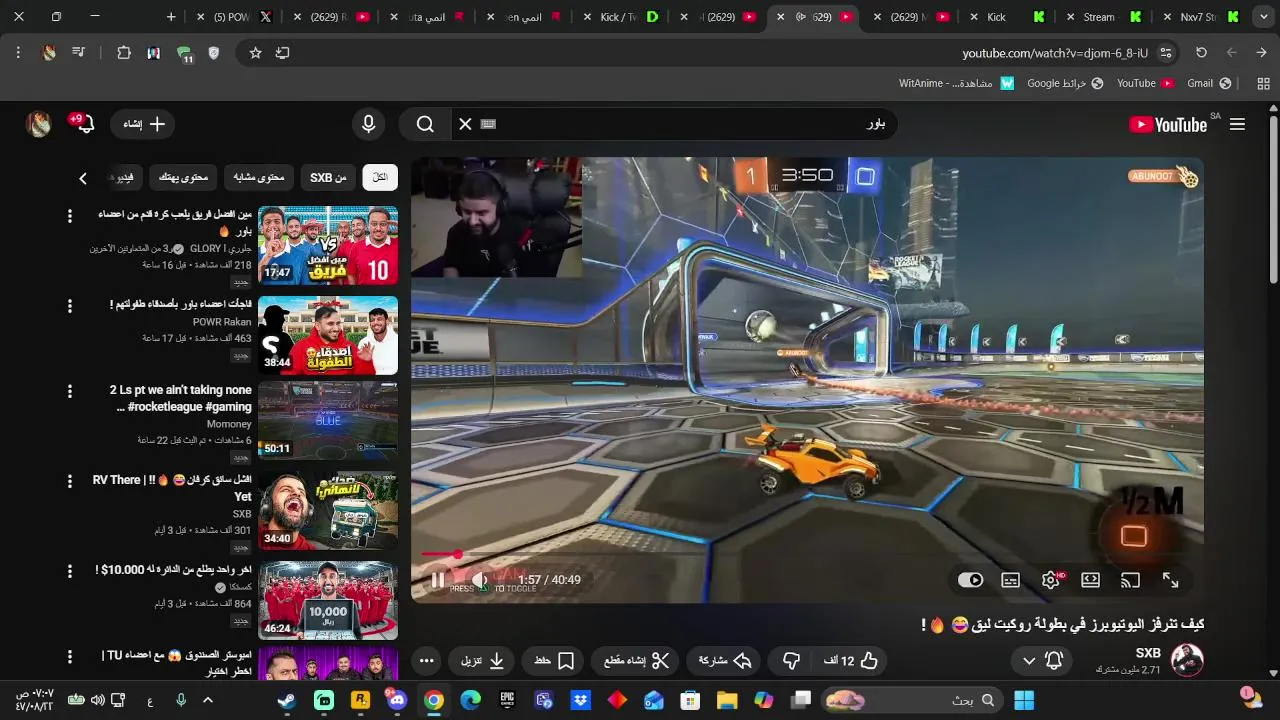This screenshot has width=1280, height=720.
Task: Open the YouTube notifications bell with 9+
Action: (x=83, y=124)
